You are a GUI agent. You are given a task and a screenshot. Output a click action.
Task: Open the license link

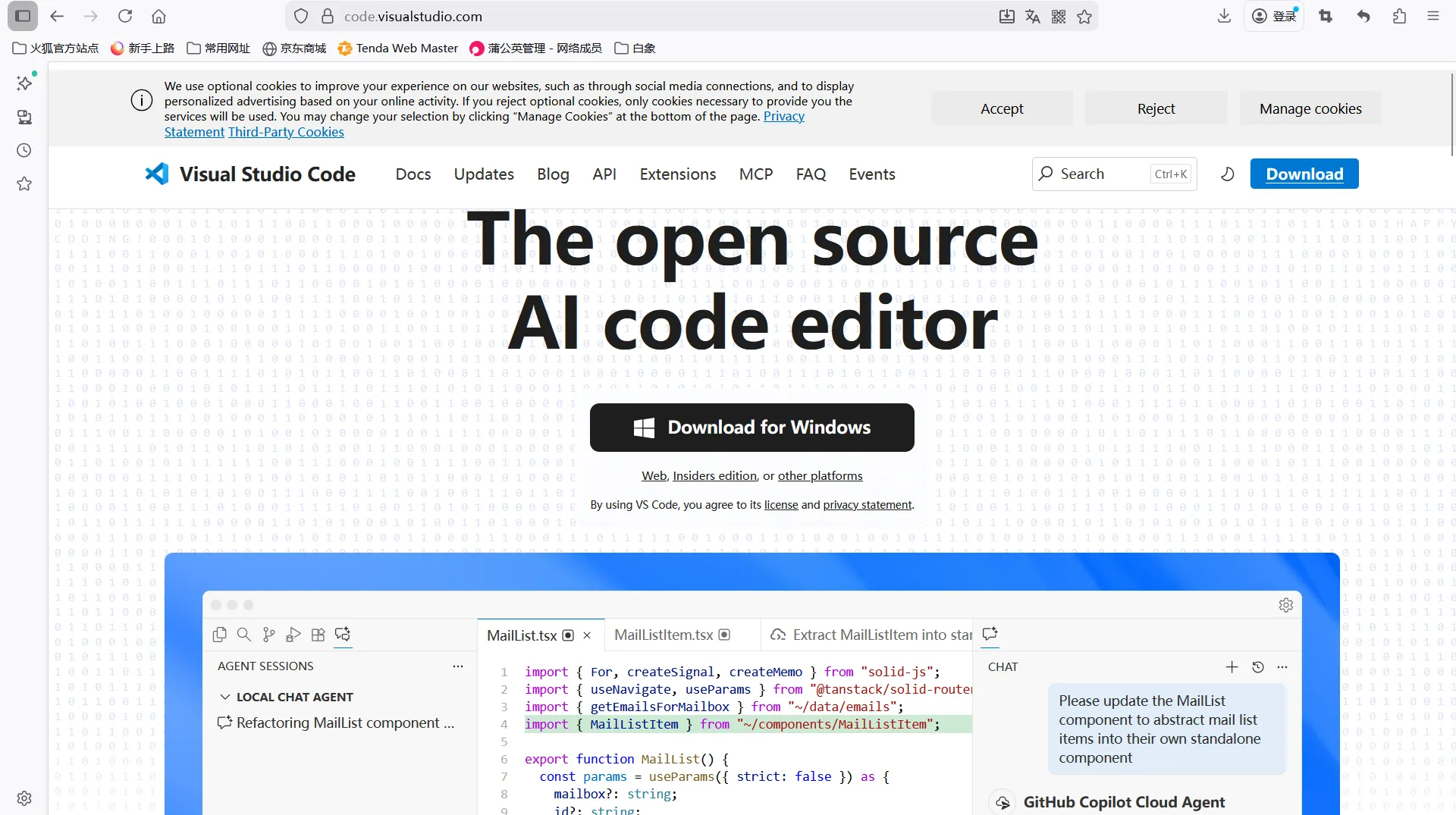click(781, 504)
